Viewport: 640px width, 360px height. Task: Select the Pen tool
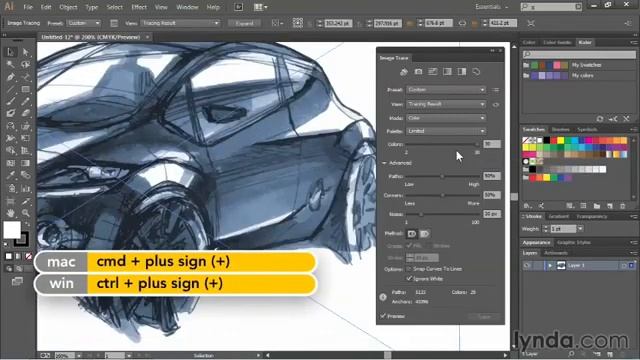pyautogui.click(x=11, y=77)
